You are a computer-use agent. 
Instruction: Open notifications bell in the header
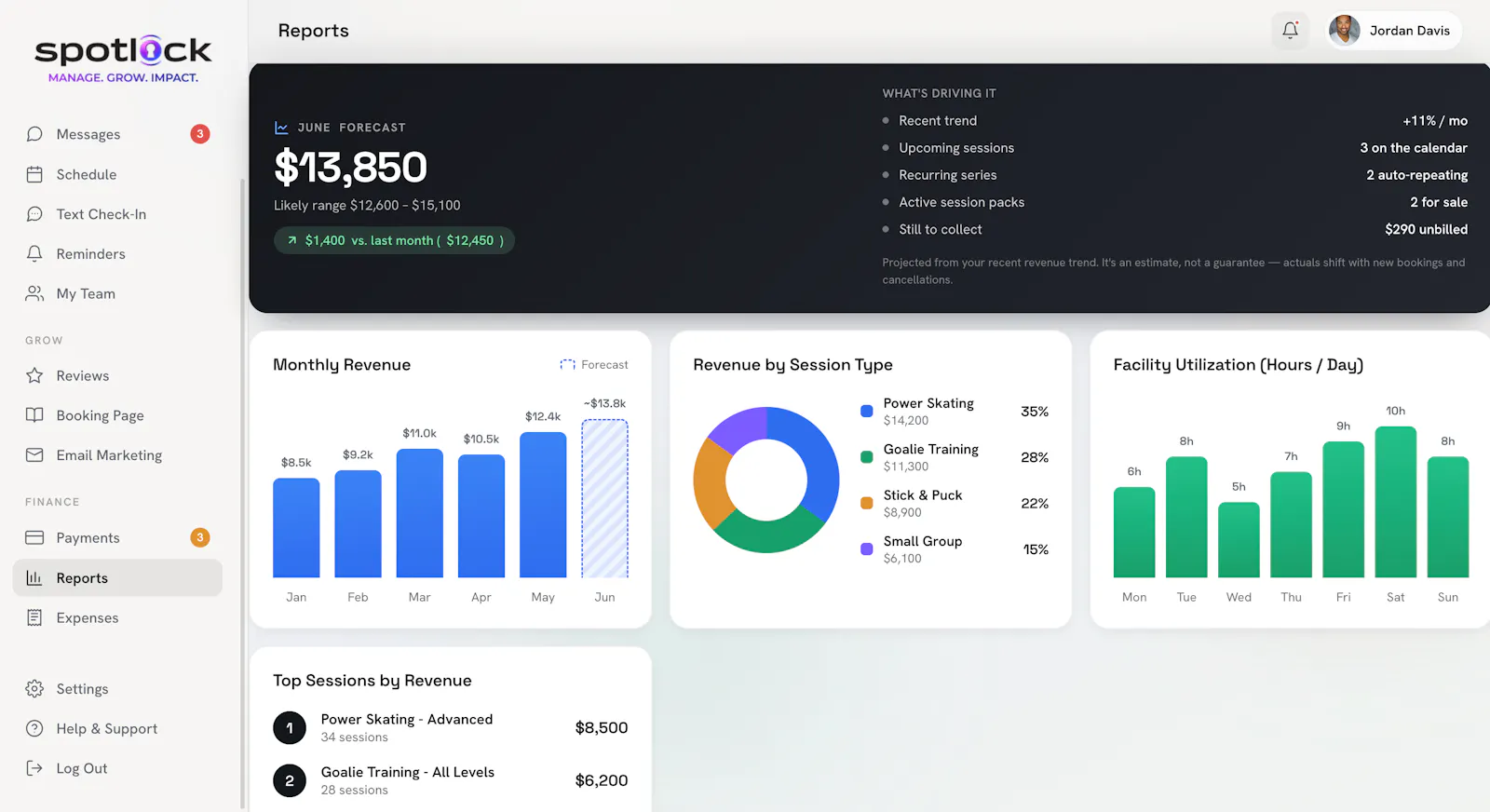tap(1291, 31)
